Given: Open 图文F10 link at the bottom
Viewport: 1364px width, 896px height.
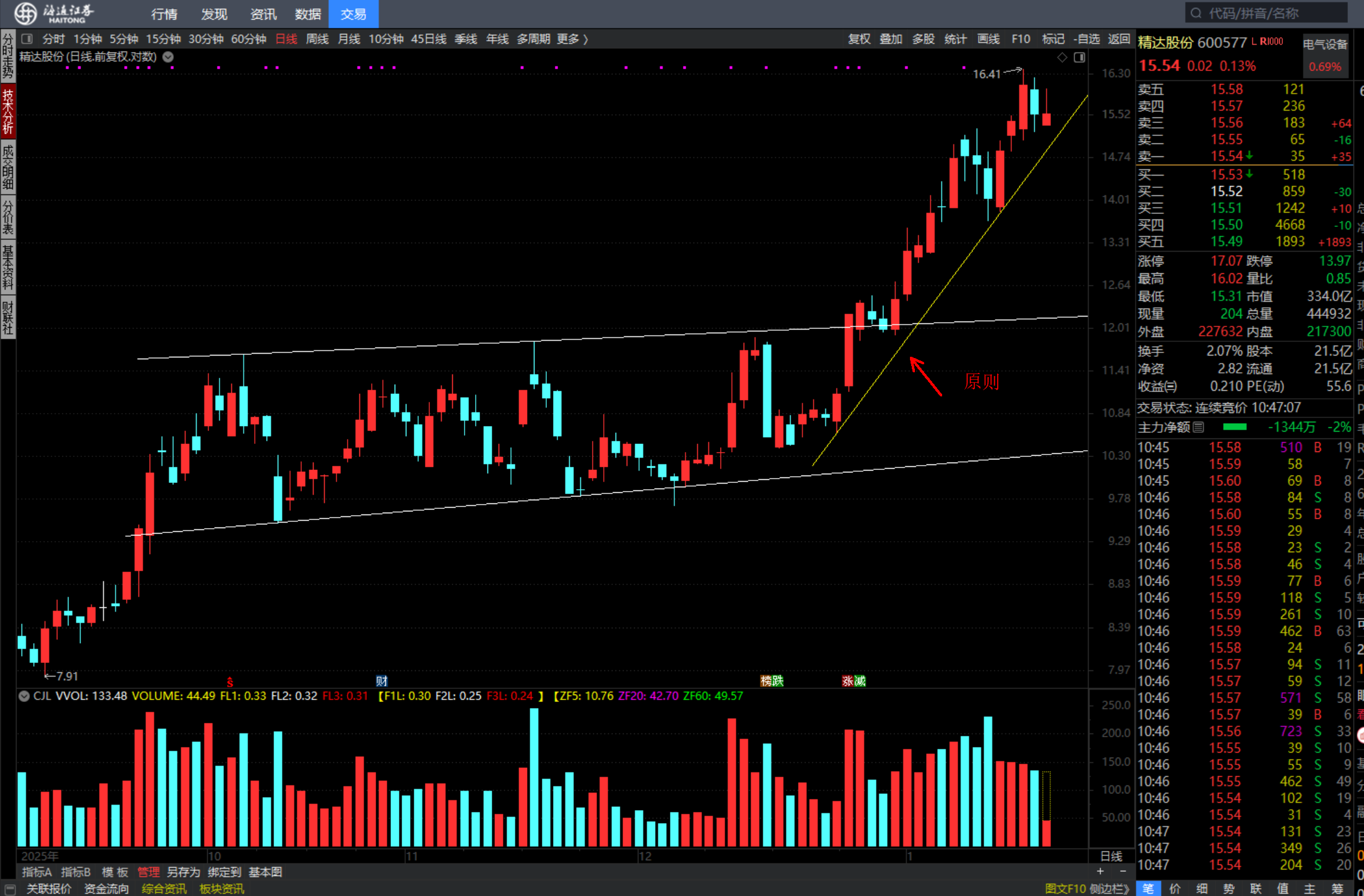Looking at the screenshot, I should [1065, 889].
